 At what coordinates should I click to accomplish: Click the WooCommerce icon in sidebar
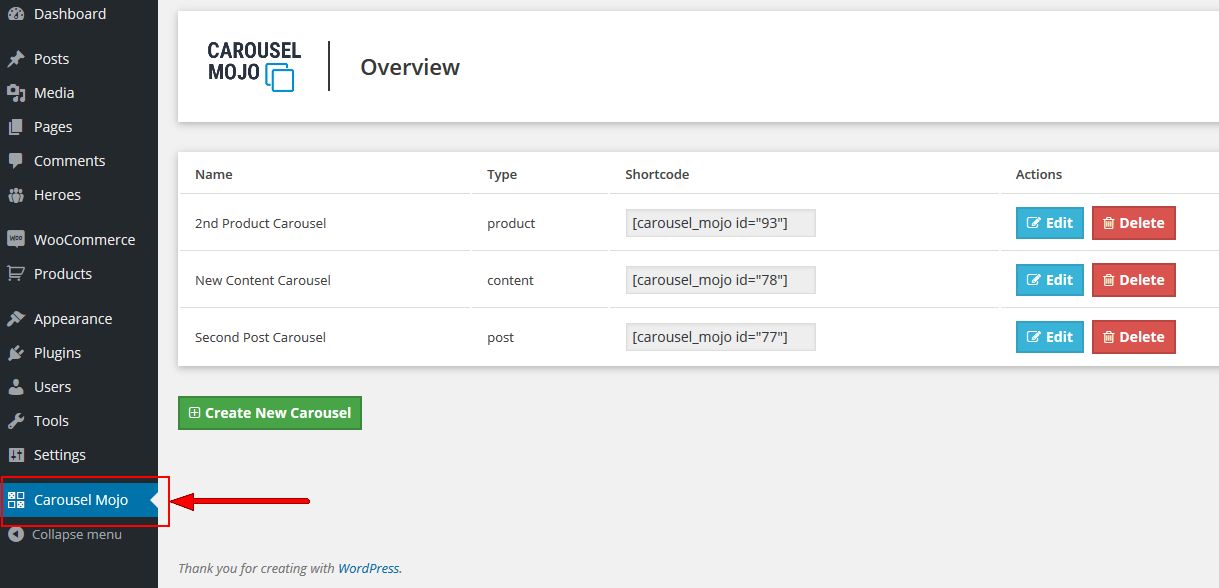[16, 240]
